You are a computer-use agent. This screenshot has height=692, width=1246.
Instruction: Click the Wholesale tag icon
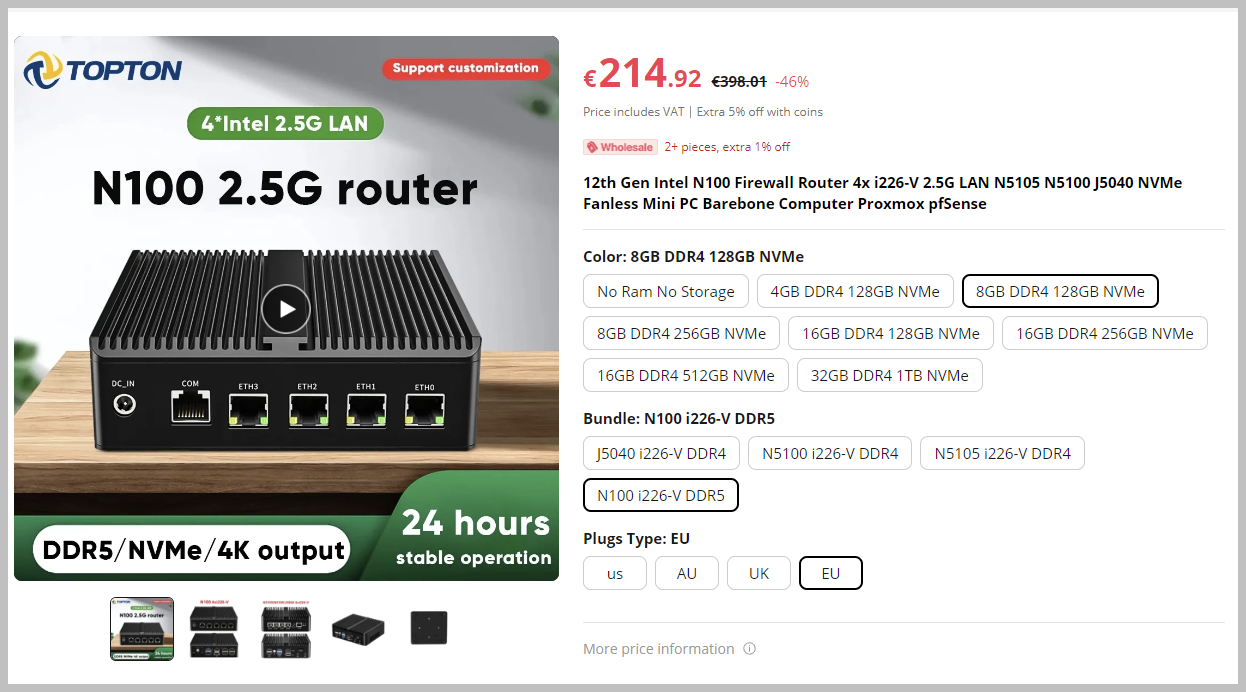(592, 147)
